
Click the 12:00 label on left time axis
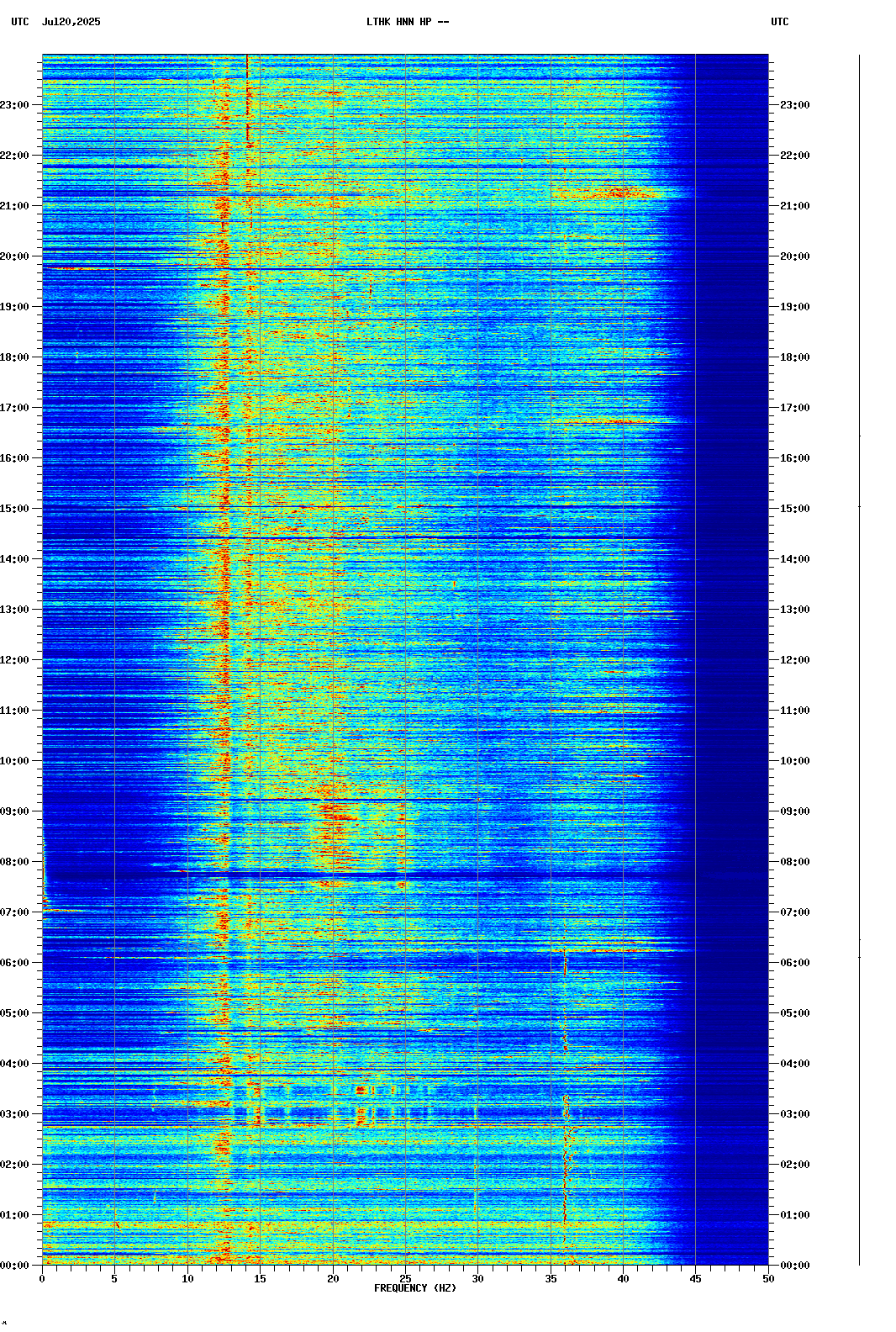click(14, 660)
